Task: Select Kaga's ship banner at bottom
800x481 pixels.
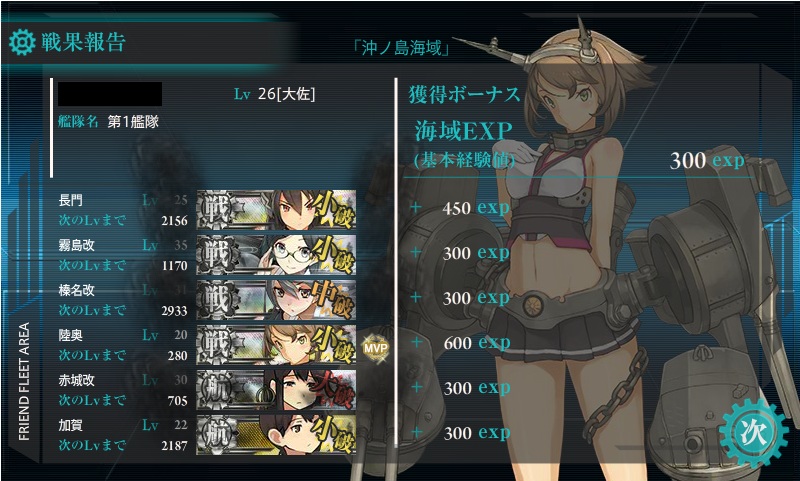Action: point(276,435)
